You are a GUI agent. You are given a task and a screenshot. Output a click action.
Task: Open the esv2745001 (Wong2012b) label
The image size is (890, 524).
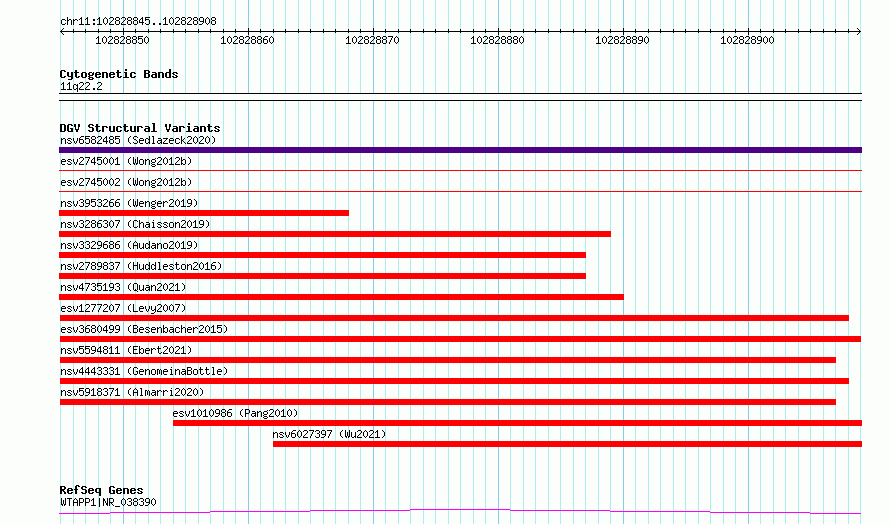(126, 161)
